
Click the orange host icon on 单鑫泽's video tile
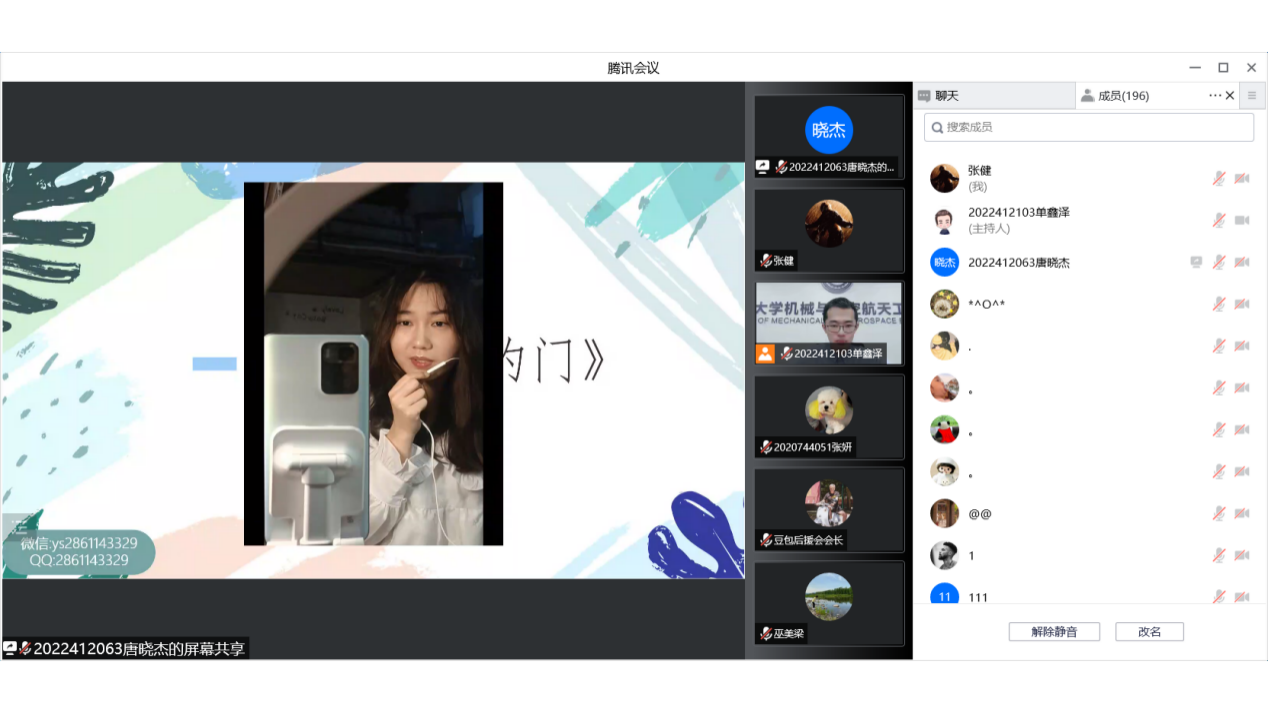[765, 353]
